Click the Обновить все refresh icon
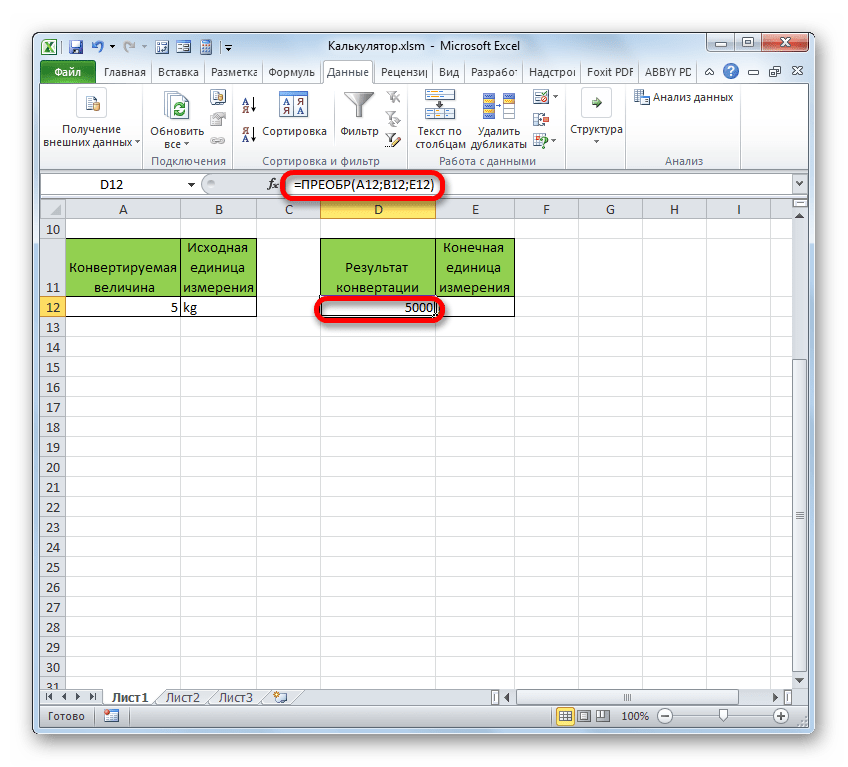Viewport: 848px width, 767px height. point(177,105)
